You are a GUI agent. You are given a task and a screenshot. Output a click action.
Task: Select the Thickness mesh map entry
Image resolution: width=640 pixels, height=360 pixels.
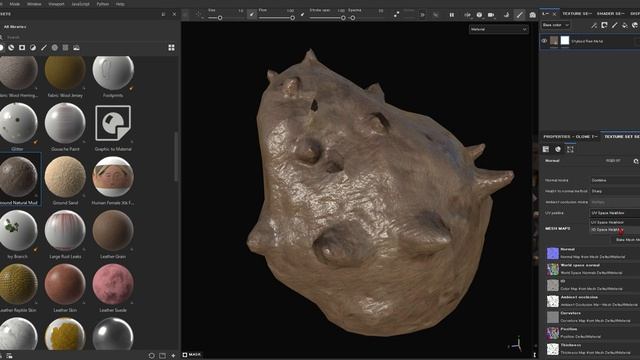coord(593,349)
